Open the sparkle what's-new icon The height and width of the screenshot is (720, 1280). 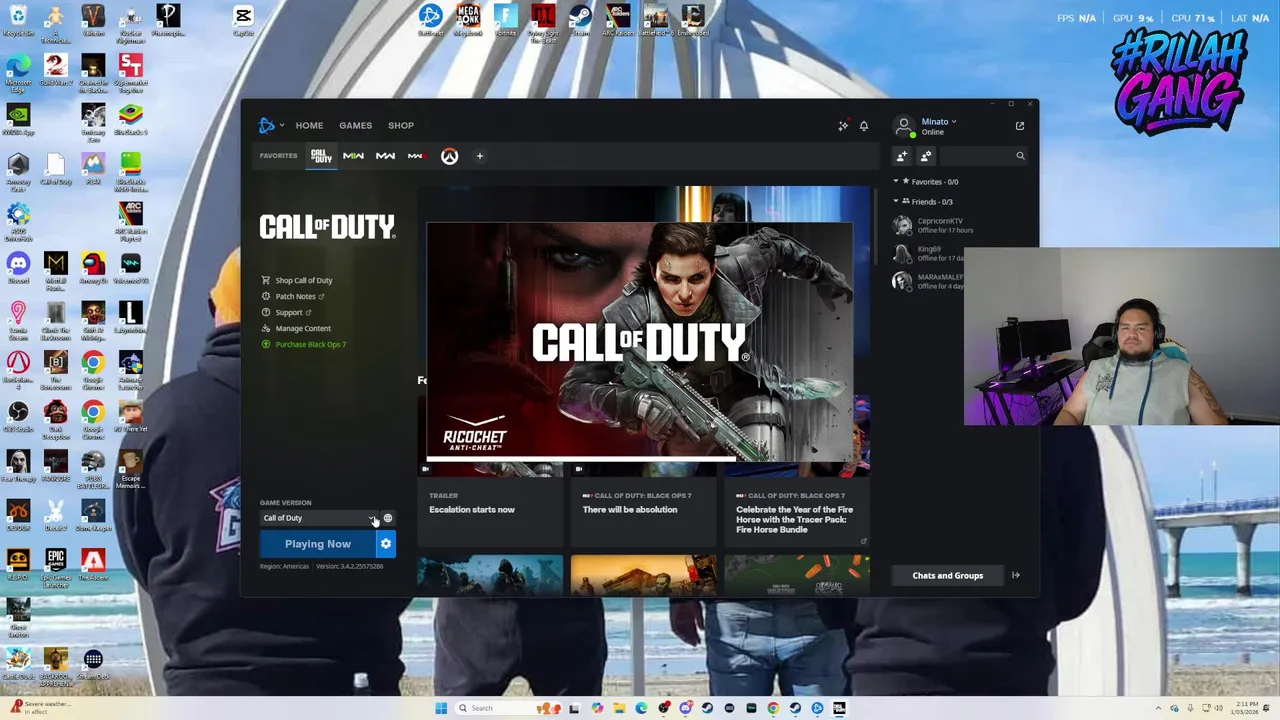tap(843, 126)
